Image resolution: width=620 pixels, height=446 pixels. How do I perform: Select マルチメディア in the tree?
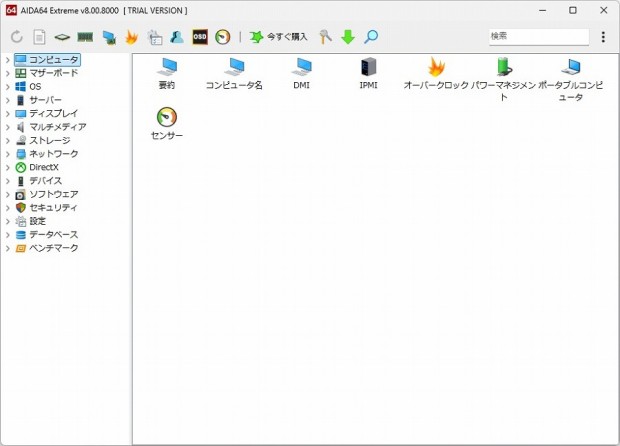point(51,127)
